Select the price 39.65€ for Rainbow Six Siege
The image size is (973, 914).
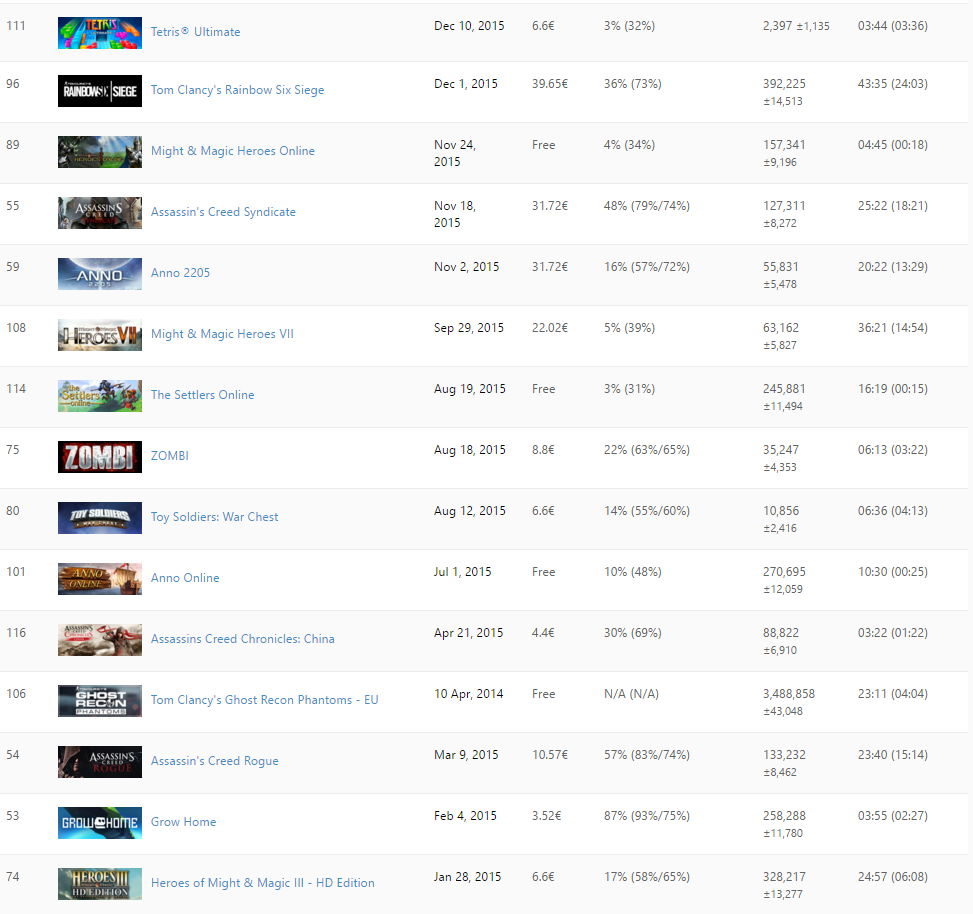550,84
